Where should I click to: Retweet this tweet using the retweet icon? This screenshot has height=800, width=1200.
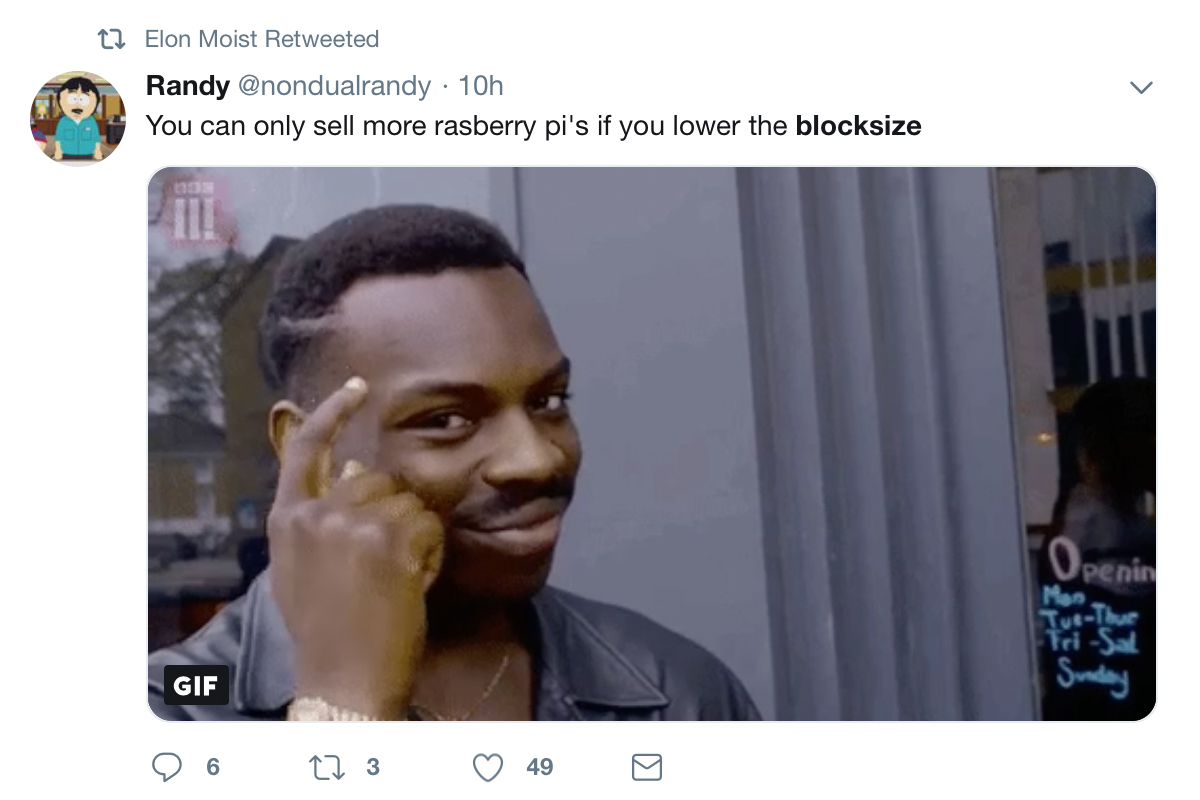tap(325, 767)
